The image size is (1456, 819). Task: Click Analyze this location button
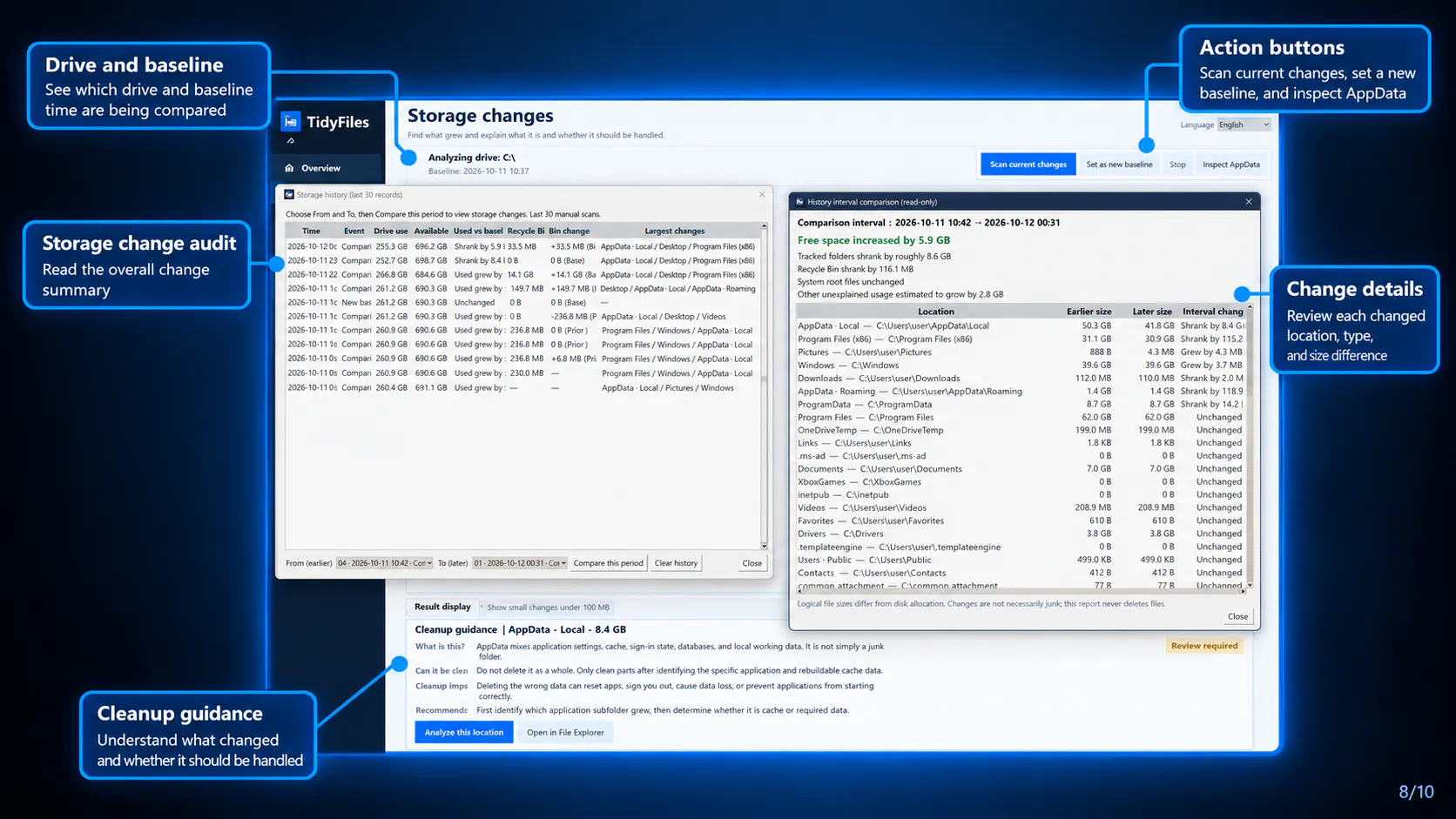(464, 732)
